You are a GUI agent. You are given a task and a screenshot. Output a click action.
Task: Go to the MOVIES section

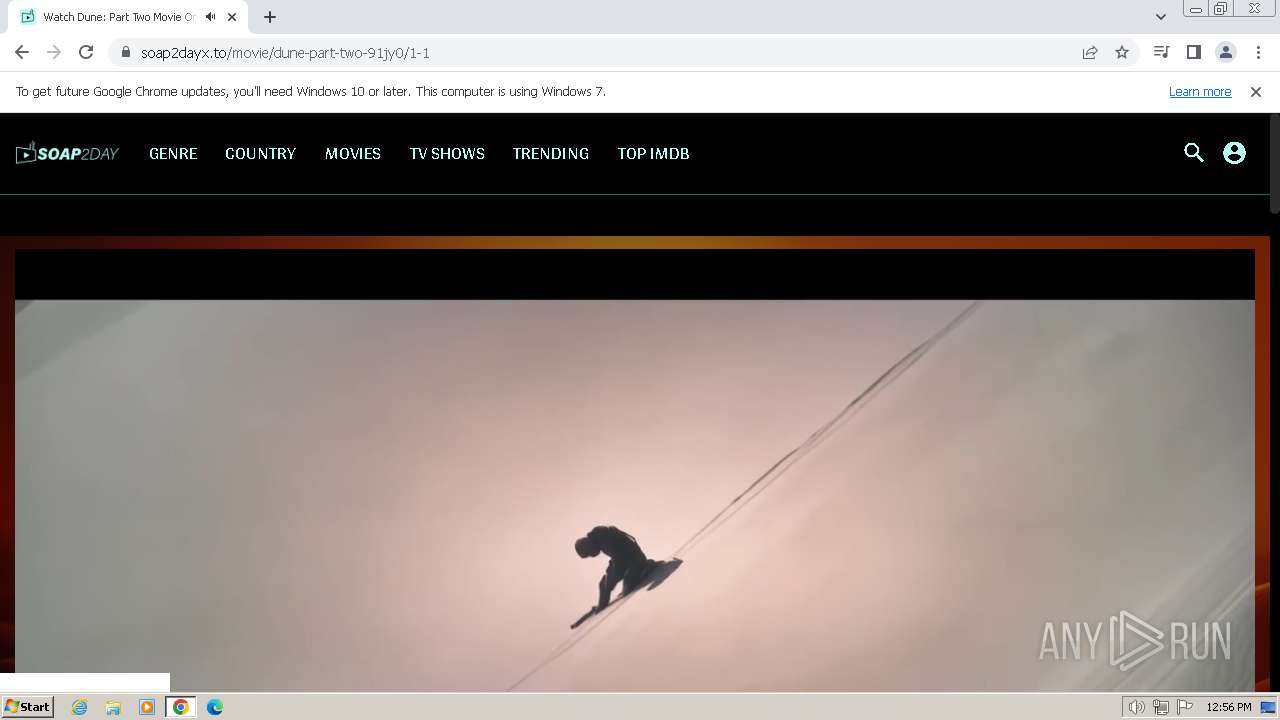click(x=353, y=153)
